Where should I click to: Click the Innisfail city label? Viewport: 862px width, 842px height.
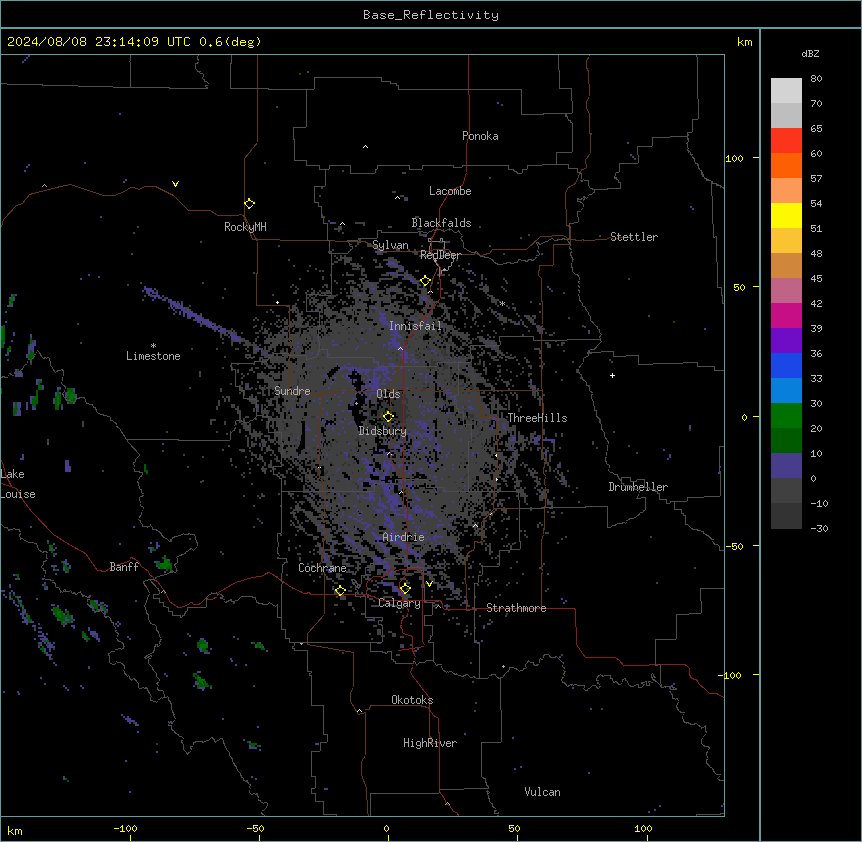[415, 326]
